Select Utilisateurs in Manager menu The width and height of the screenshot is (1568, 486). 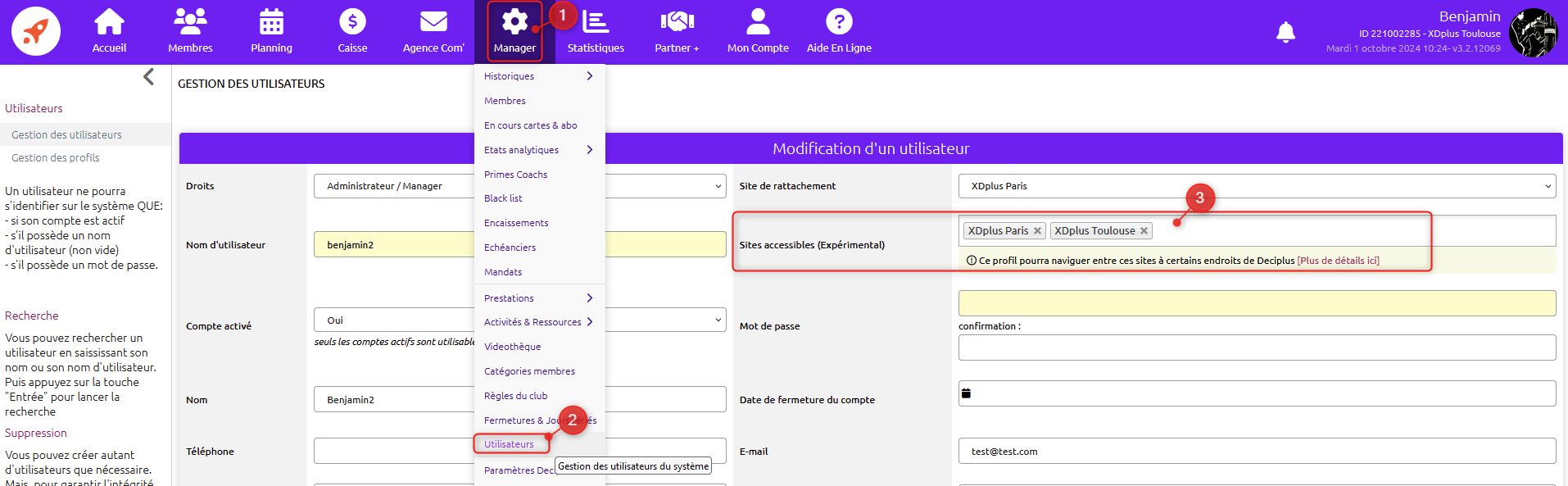tap(509, 444)
